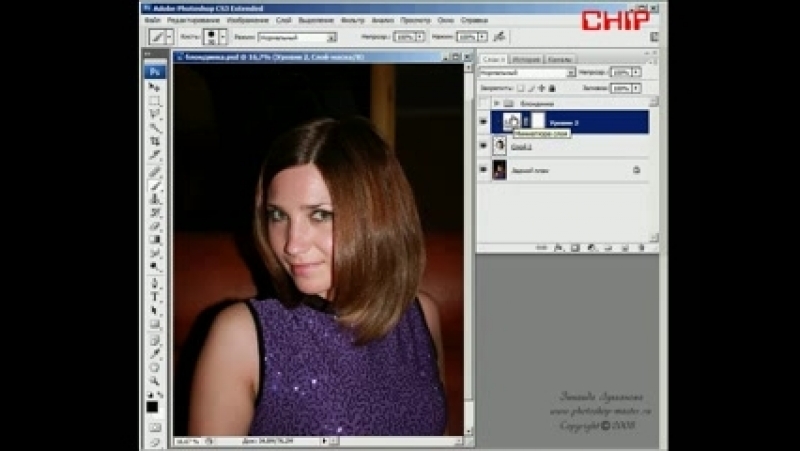The image size is (800, 451).
Task: Select the Dodge tool
Action: 155,266
